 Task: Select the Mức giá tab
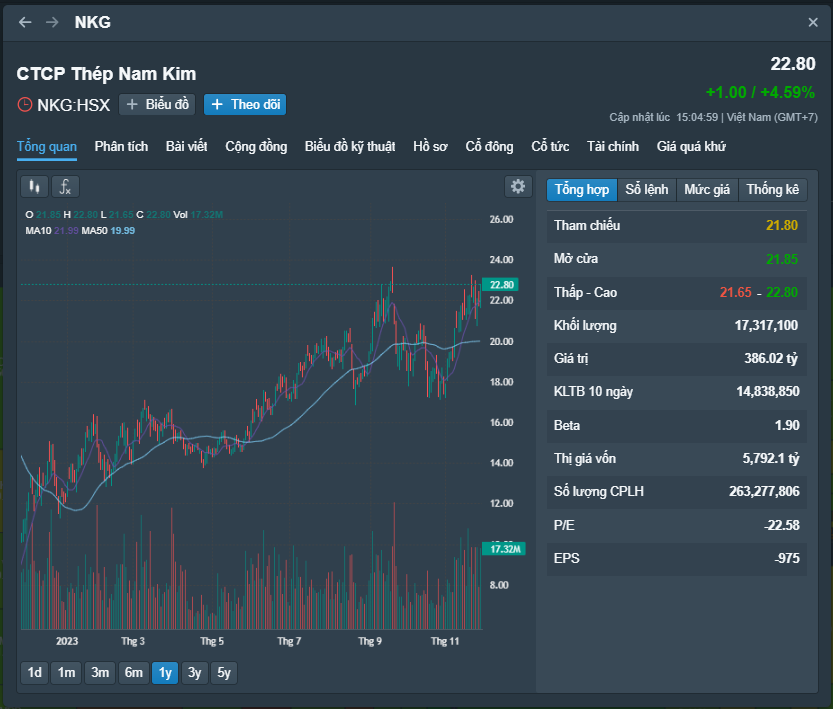tap(707, 190)
